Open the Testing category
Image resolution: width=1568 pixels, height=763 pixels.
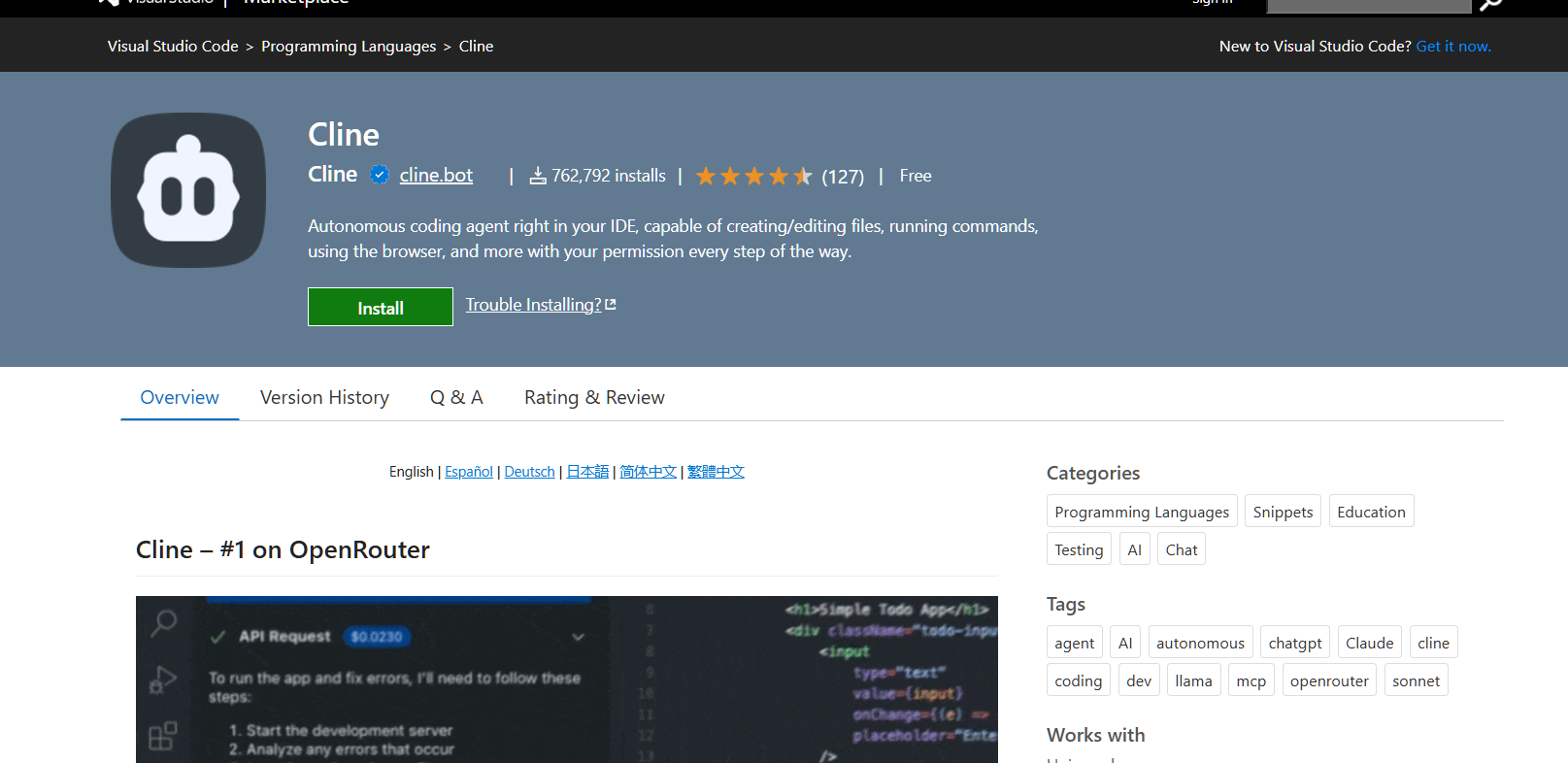(x=1079, y=549)
